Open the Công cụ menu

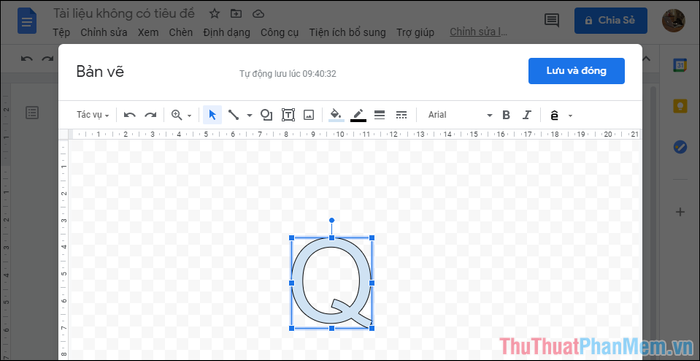279,33
